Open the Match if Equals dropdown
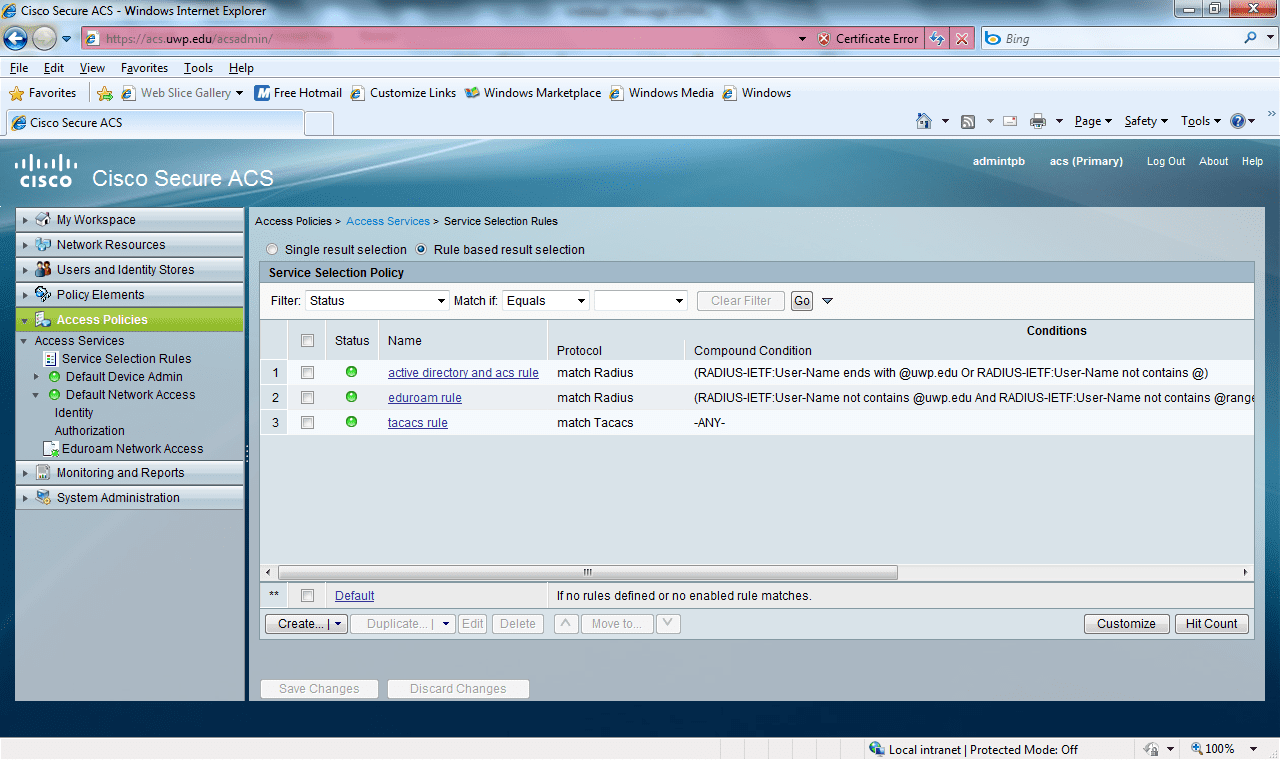The width and height of the screenshot is (1280, 760). (x=546, y=301)
